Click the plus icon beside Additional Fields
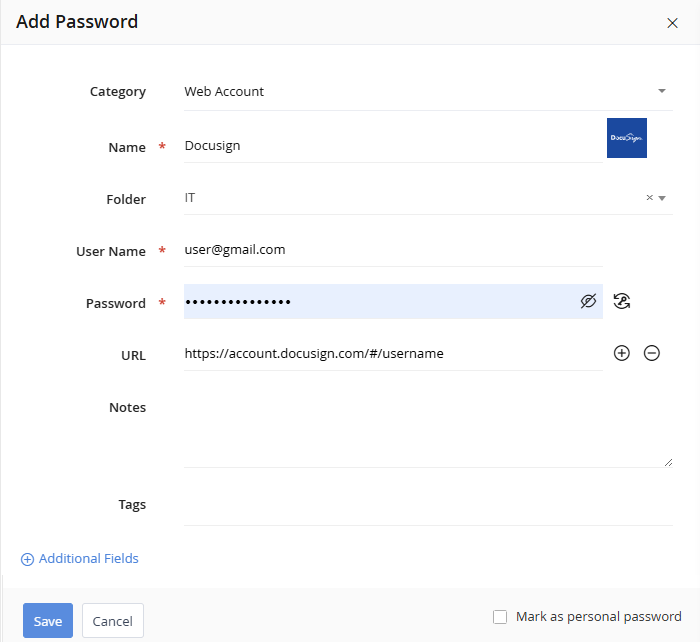Screen dimensions: 700x642 [x=28, y=559]
